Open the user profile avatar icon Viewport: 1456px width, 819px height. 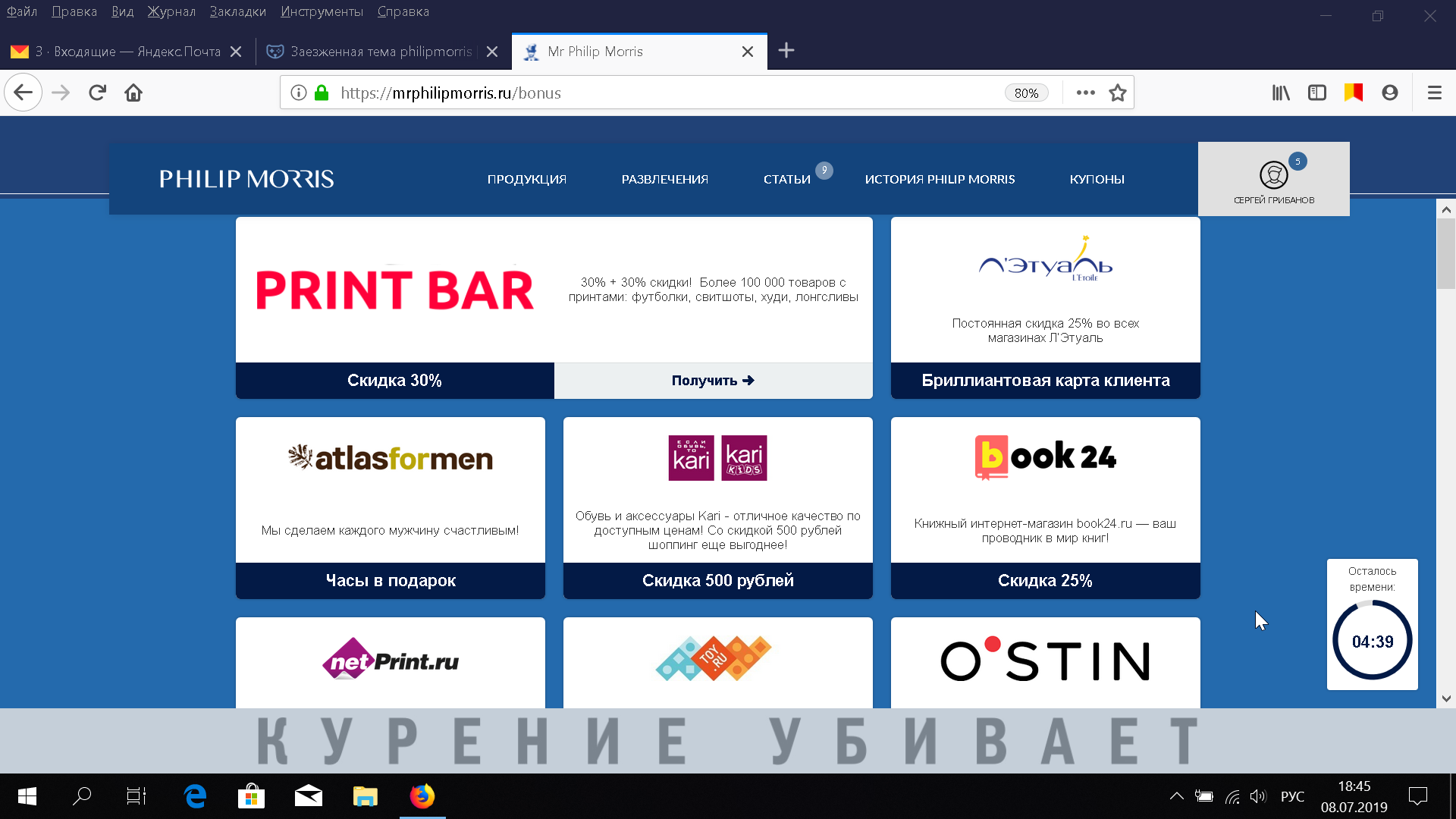pyautogui.click(x=1274, y=175)
